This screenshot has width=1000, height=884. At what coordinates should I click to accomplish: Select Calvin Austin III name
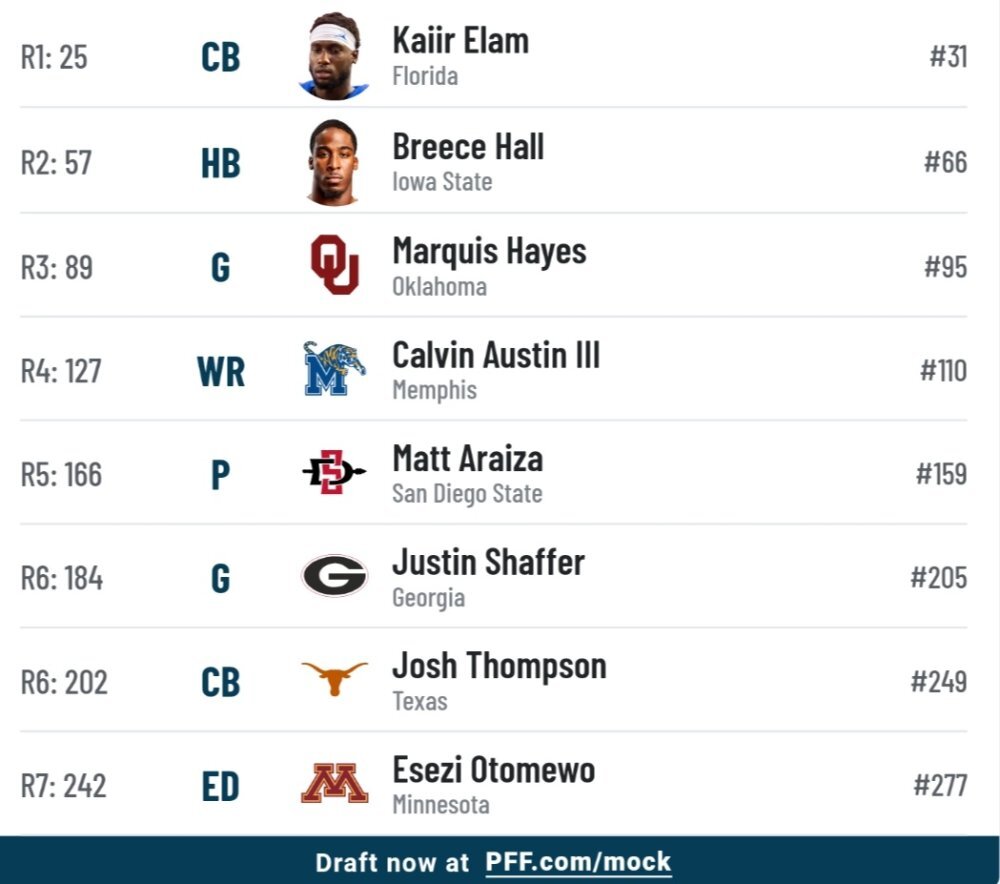[496, 355]
